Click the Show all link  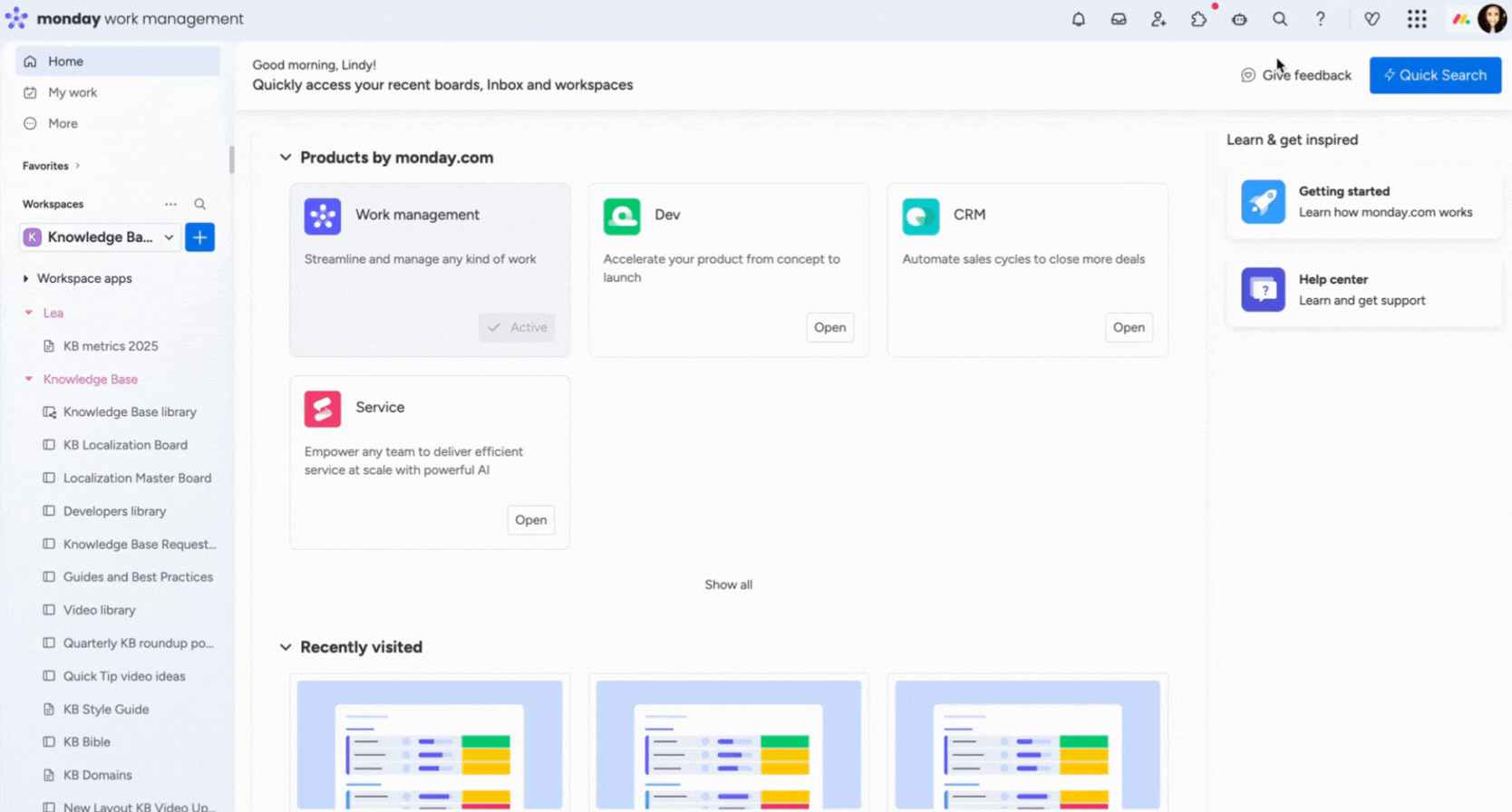(728, 585)
